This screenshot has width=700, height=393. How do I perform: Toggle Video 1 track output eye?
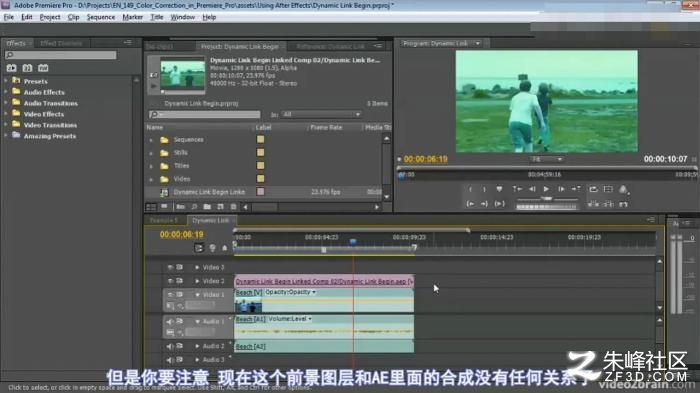(170, 295)
